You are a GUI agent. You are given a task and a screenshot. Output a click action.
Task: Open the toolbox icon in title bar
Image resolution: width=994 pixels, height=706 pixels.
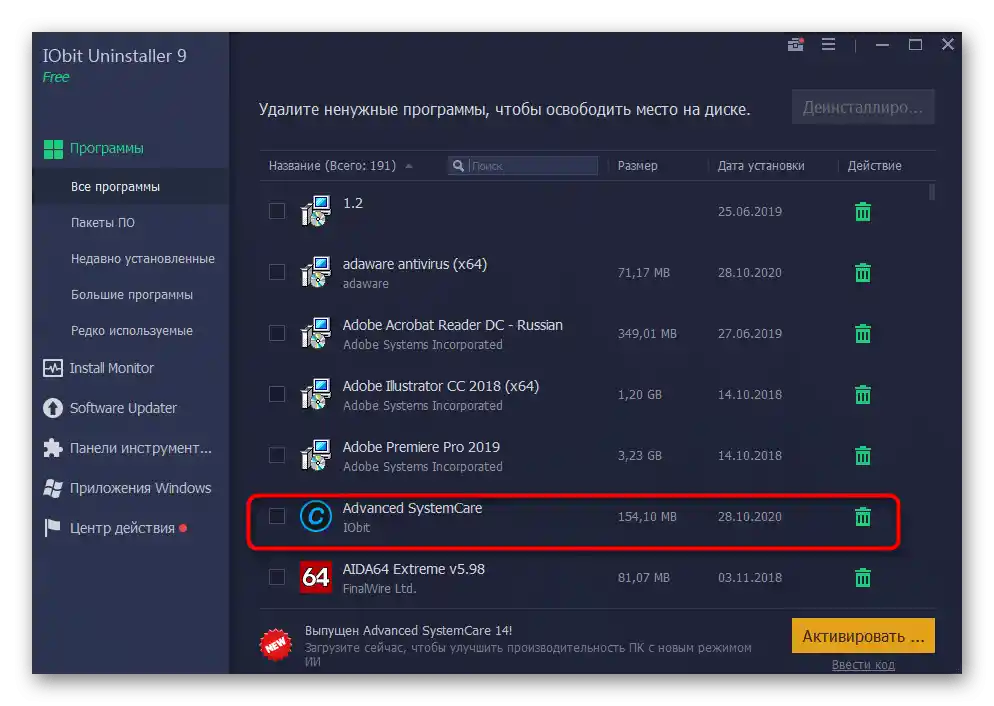(796, 44)
